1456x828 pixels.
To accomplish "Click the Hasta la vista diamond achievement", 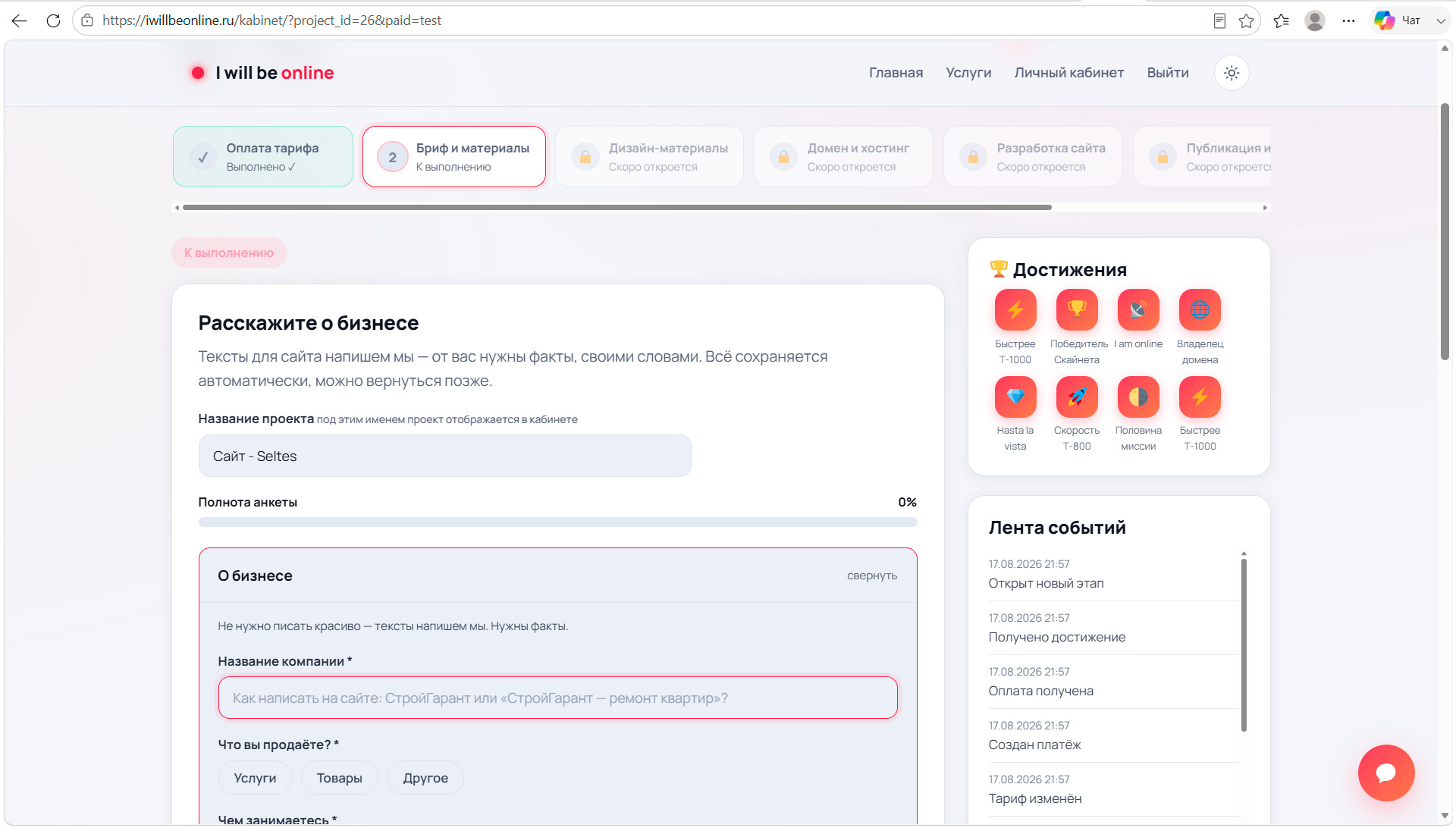I will pyautogui.click(x=1015, y=397).
